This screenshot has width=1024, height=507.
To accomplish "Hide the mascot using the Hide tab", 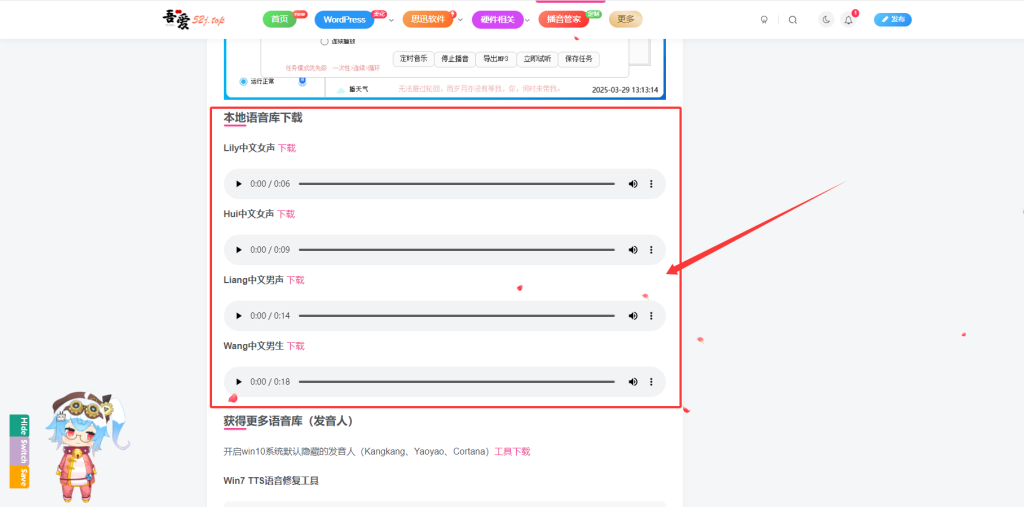I will 19,426.
